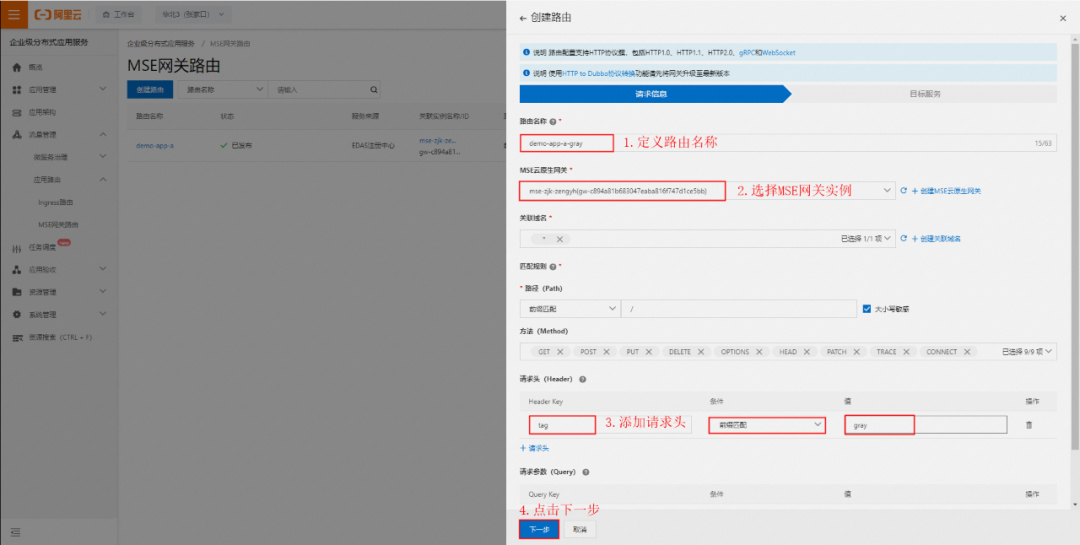Image resolution: width=1080 pixels, height=545 pixels.
Task: Collapse the 应用路由 chevron
Action: coord(103,179)
